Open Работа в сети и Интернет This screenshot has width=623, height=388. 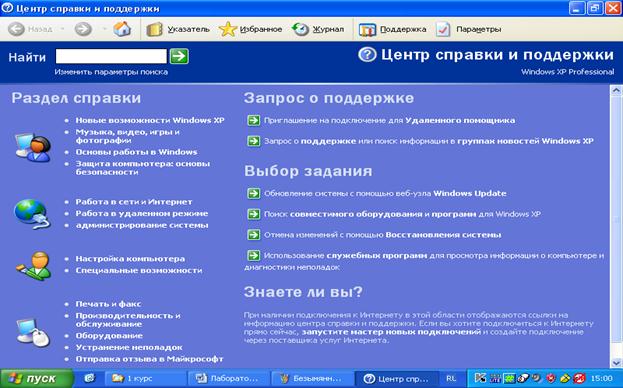pyautogui.click(x=134, y=202)
